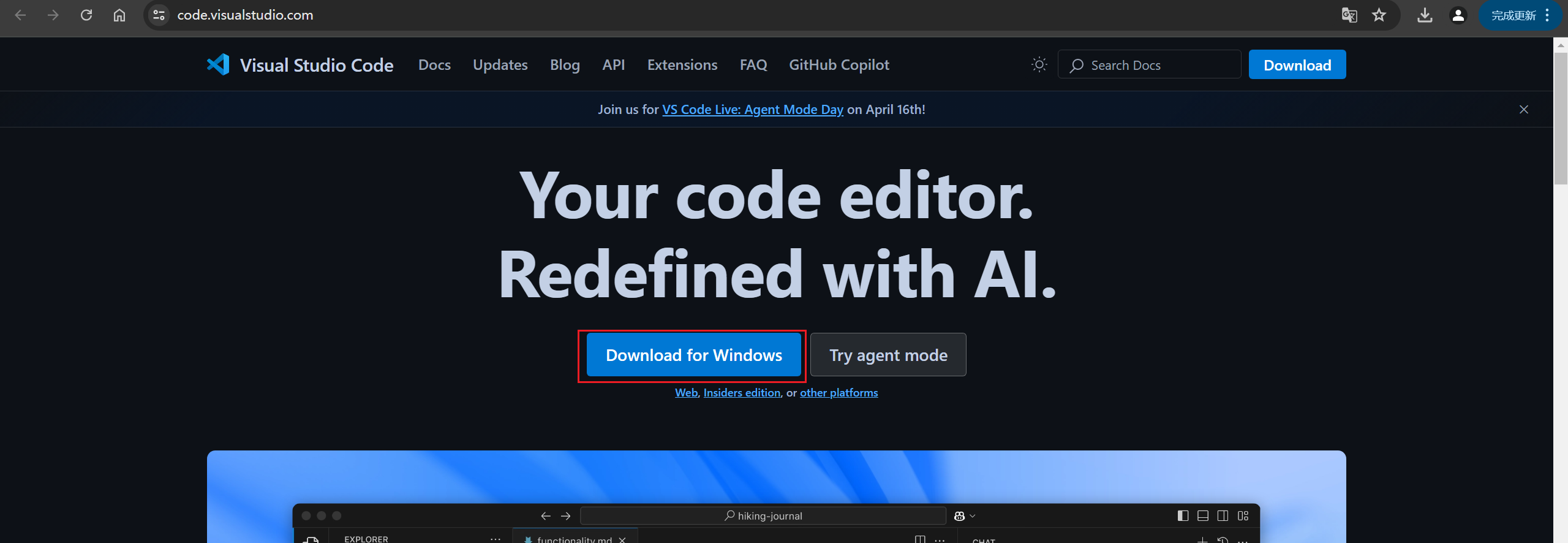View site information icon beside URL
Image resolution: width=1568 pixels, height=543 pixels.
(159, 15)
